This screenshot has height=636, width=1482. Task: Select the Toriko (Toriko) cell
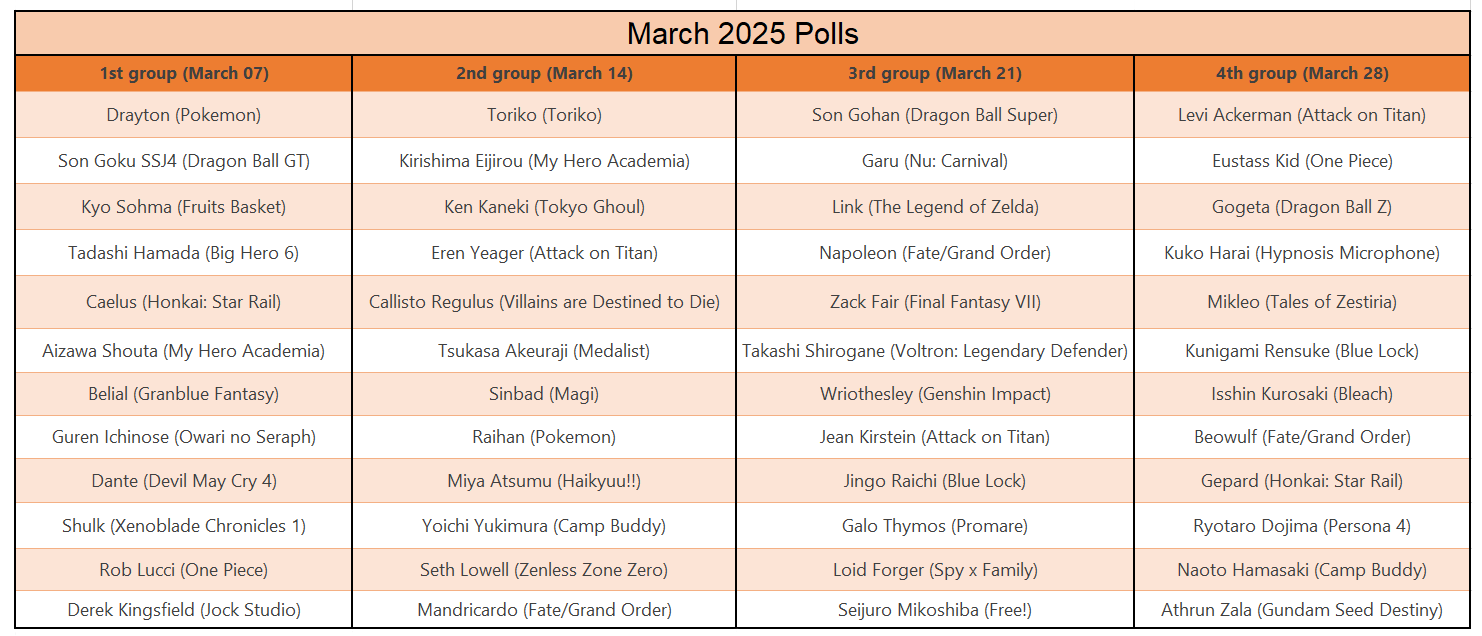(544, 115)
